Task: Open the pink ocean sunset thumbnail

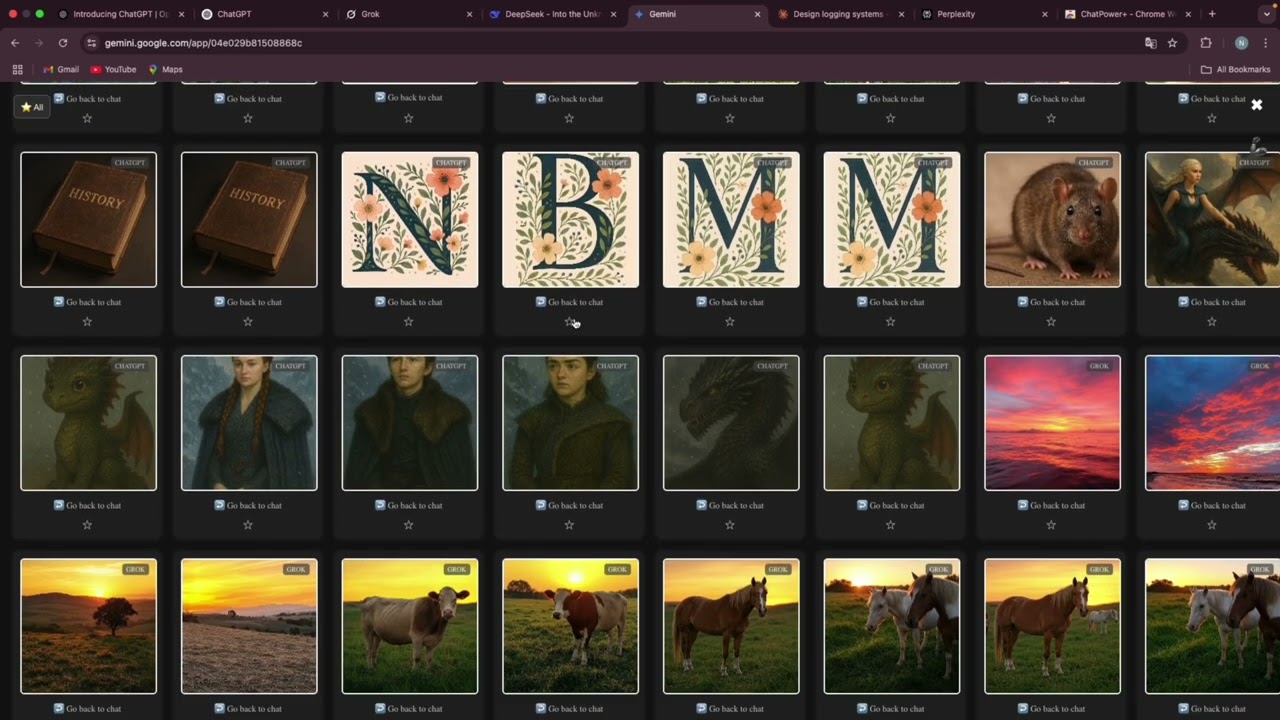Action: pyautogui.click(x=1052, y=423)
